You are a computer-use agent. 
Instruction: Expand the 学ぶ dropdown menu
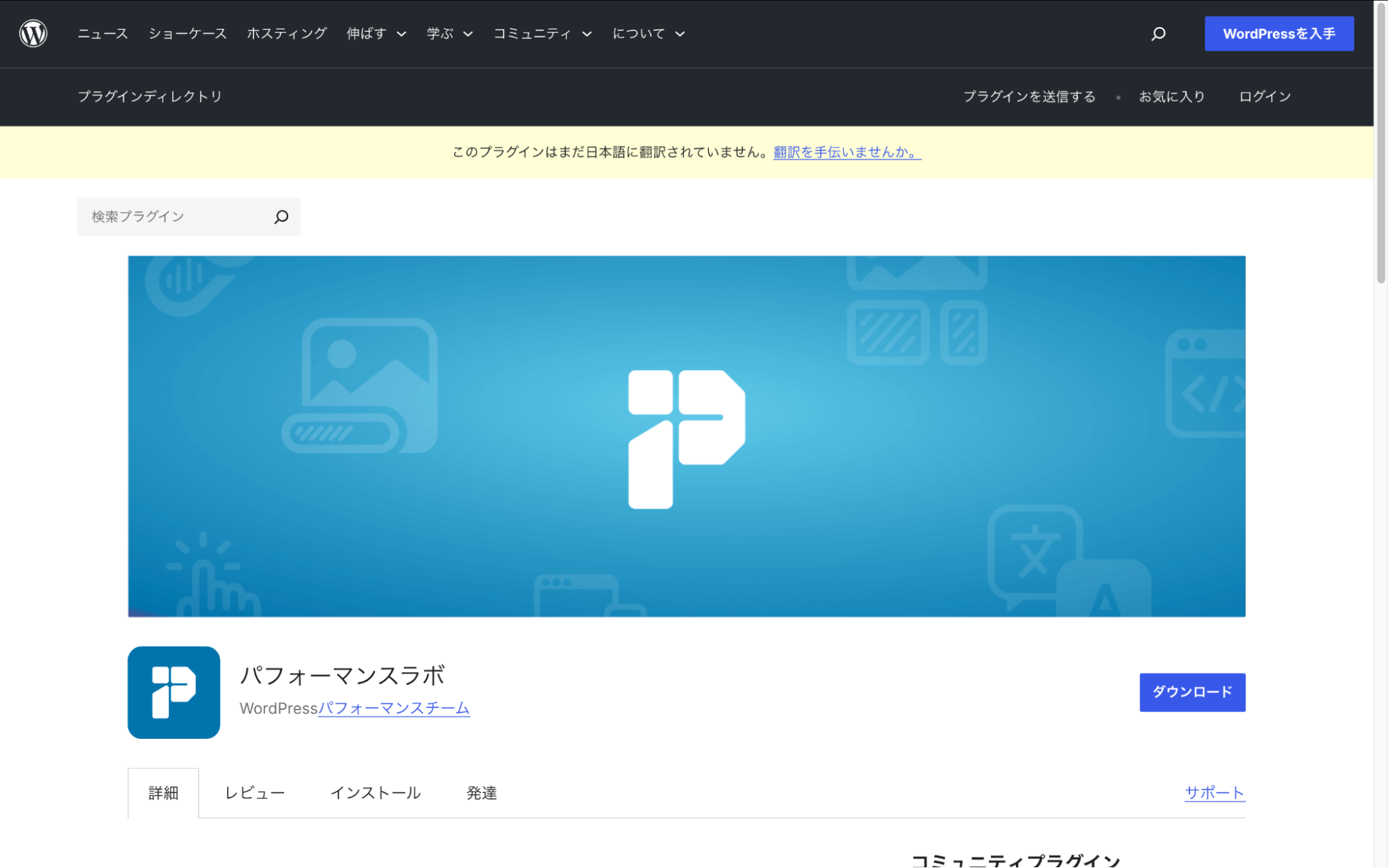click(449, 33)
